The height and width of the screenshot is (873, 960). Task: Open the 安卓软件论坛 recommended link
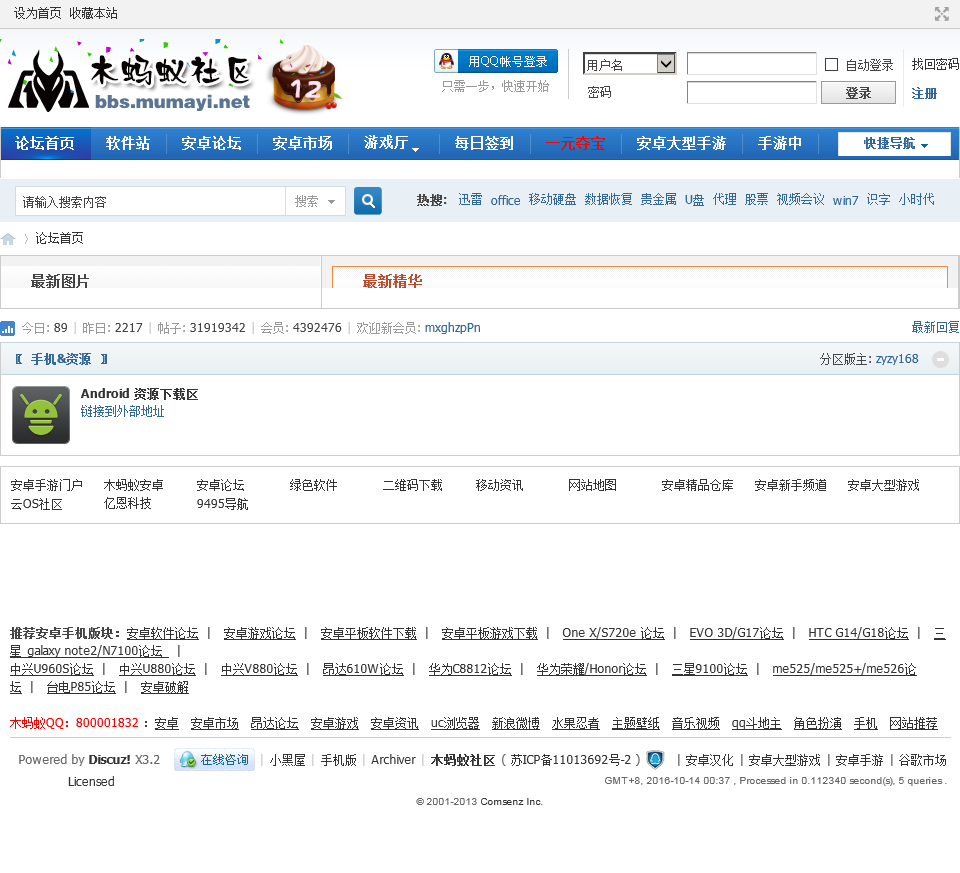[162, 634]
